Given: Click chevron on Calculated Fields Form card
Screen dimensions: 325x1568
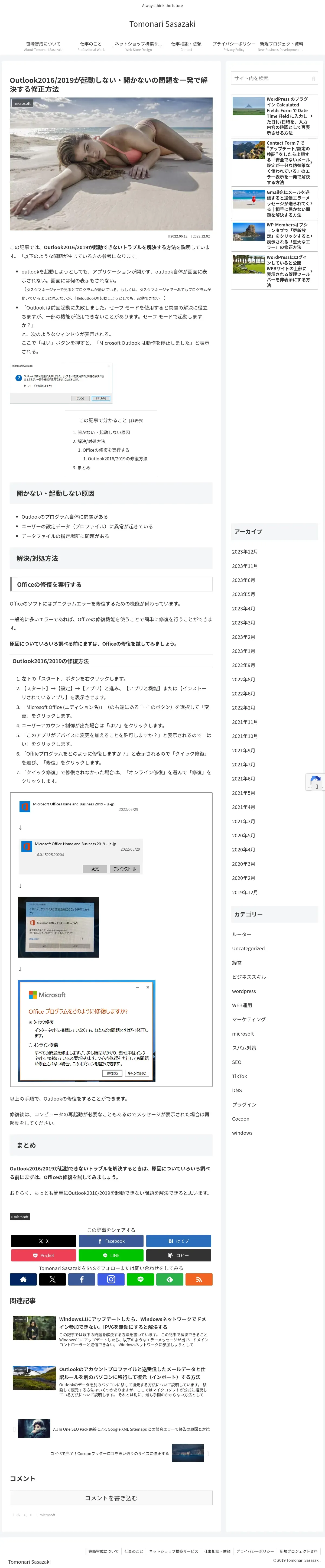Looking at the screenshot, I should pyautogui.click(x=312, y=116).
